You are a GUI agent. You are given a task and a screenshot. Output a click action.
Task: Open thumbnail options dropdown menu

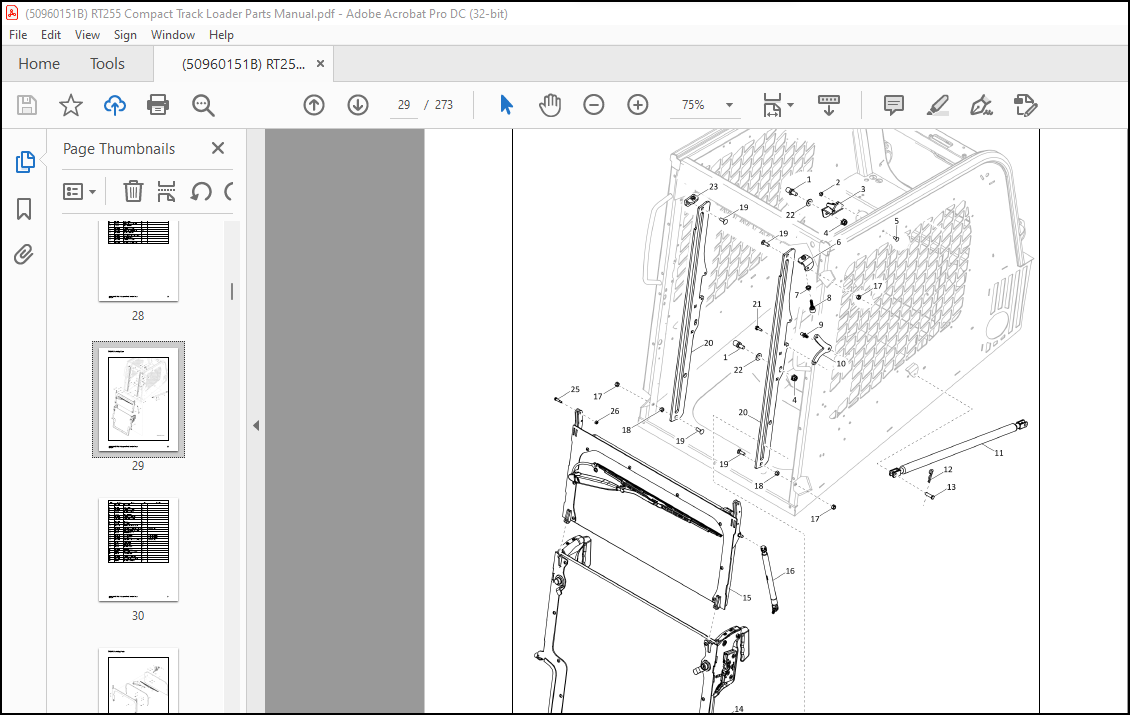click(x=79, y=192)
